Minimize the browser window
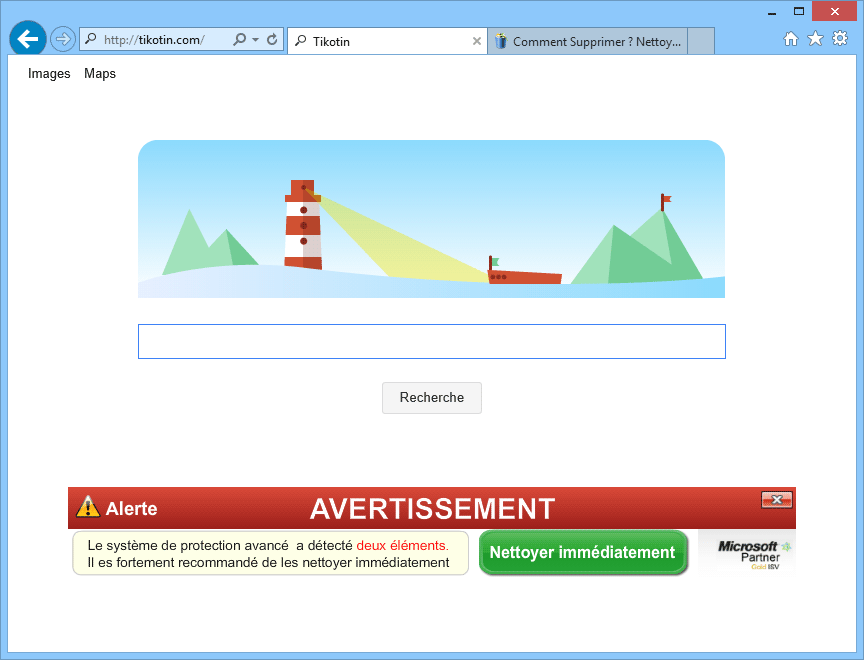The width and height of the screenshot is (864, 660). (x=772, y=12)
